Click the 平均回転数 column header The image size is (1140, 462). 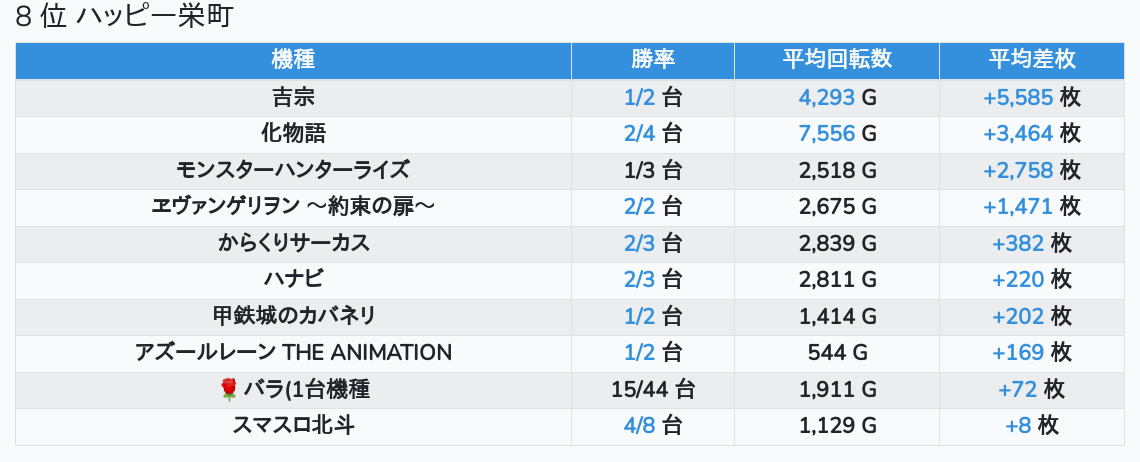point(837,59)
